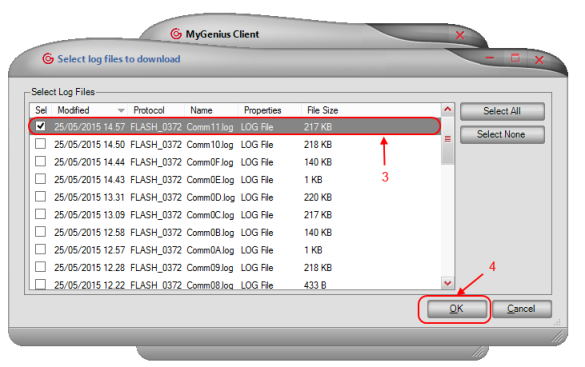Click the list scroll up arrow
The image size is (585, 367).
click(448, 109)
